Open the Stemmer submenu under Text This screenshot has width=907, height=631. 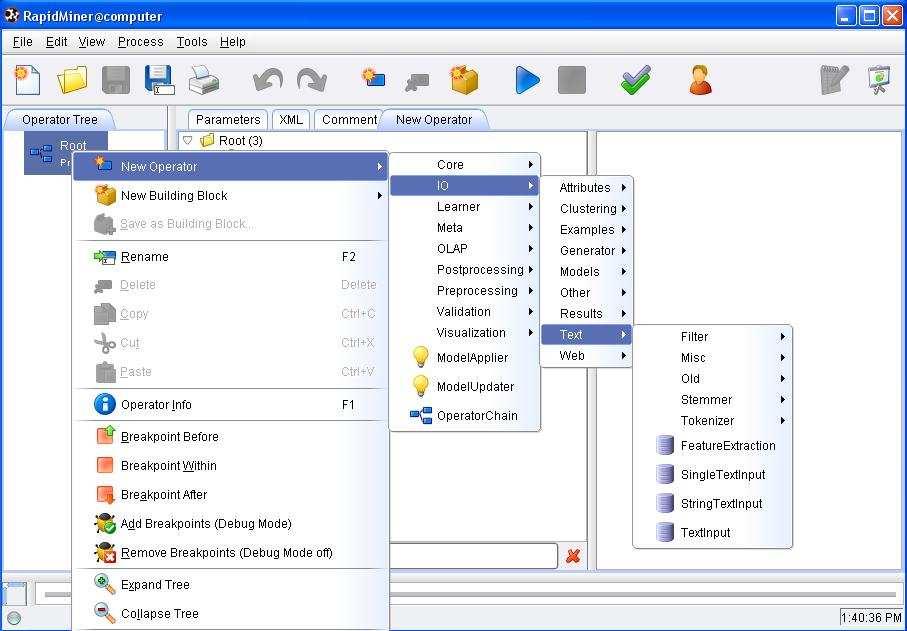pos(713,400)
